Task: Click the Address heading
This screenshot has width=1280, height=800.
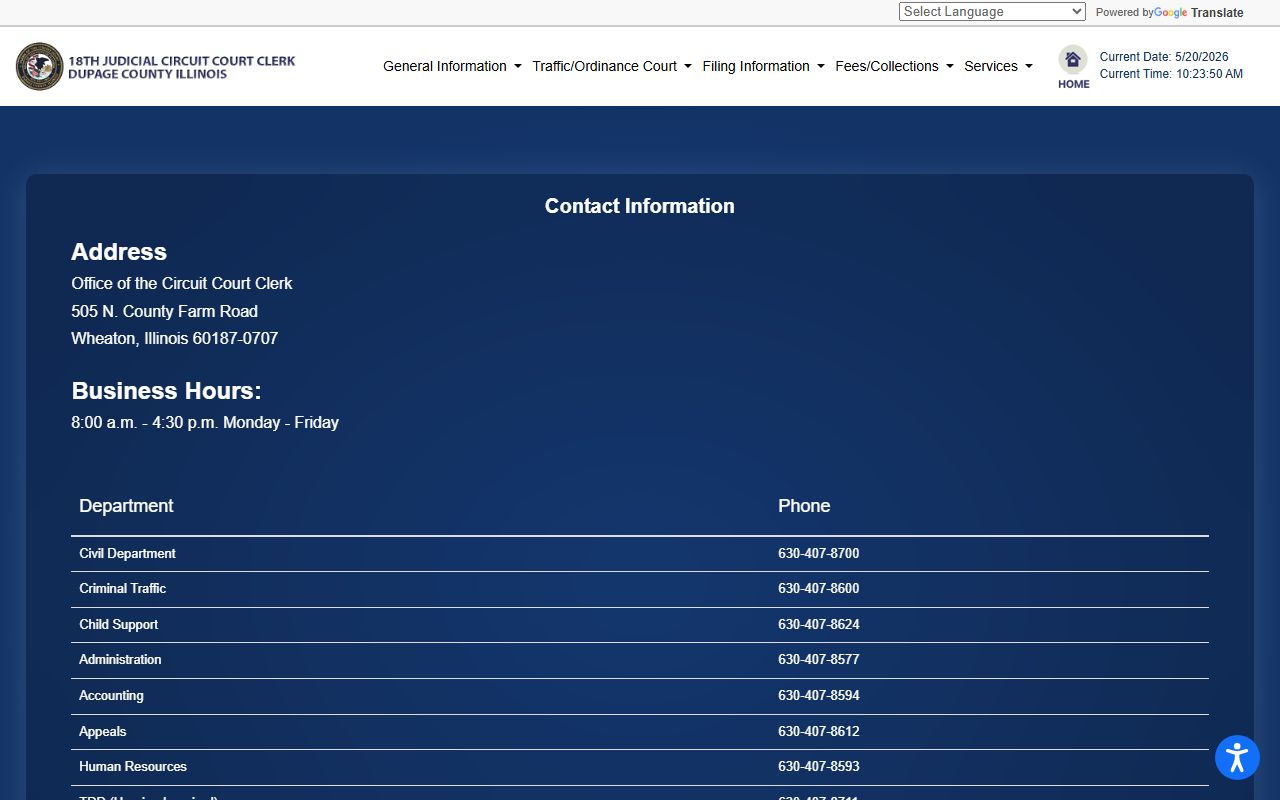Action: tap(119, 252)
